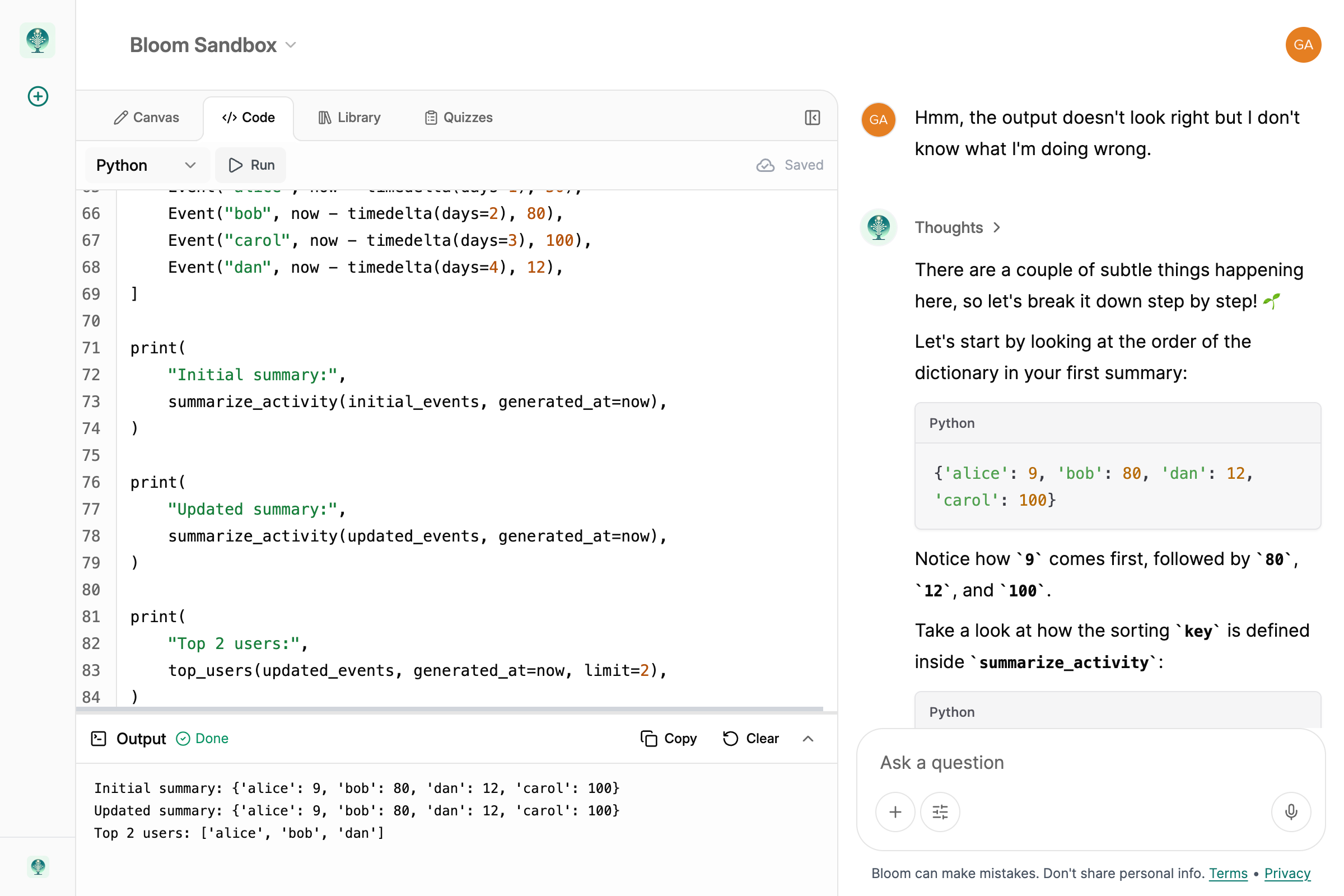Click the "Top 2 users:" string in the code
The image size is (1344, 896).
point(233,643)
